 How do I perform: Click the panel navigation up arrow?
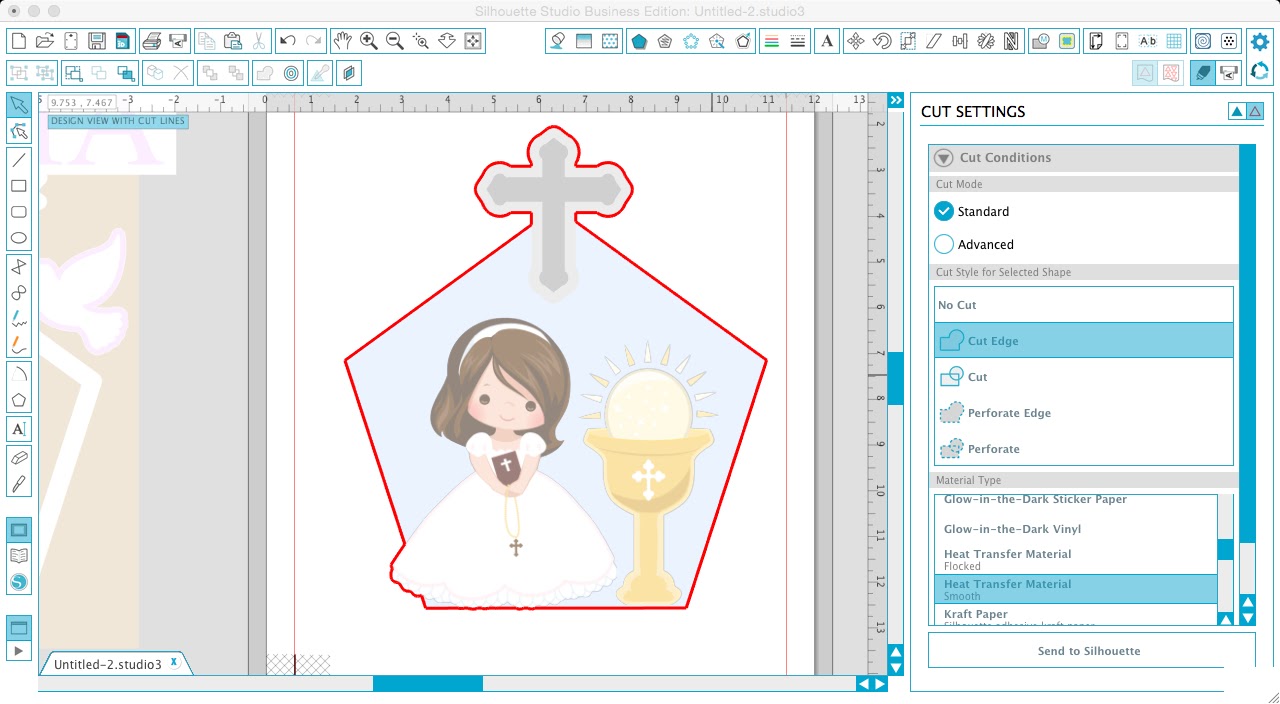1236,111
